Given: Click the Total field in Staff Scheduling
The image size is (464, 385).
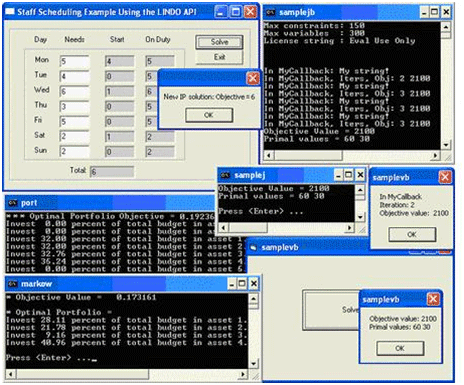Looking at the screenshot, I should point(112,172).
